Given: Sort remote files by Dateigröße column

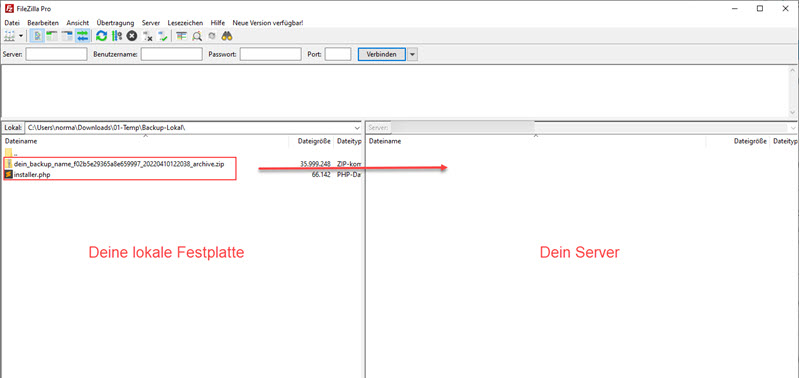Looking at the screenshot, I should click(x=738, y=141).
